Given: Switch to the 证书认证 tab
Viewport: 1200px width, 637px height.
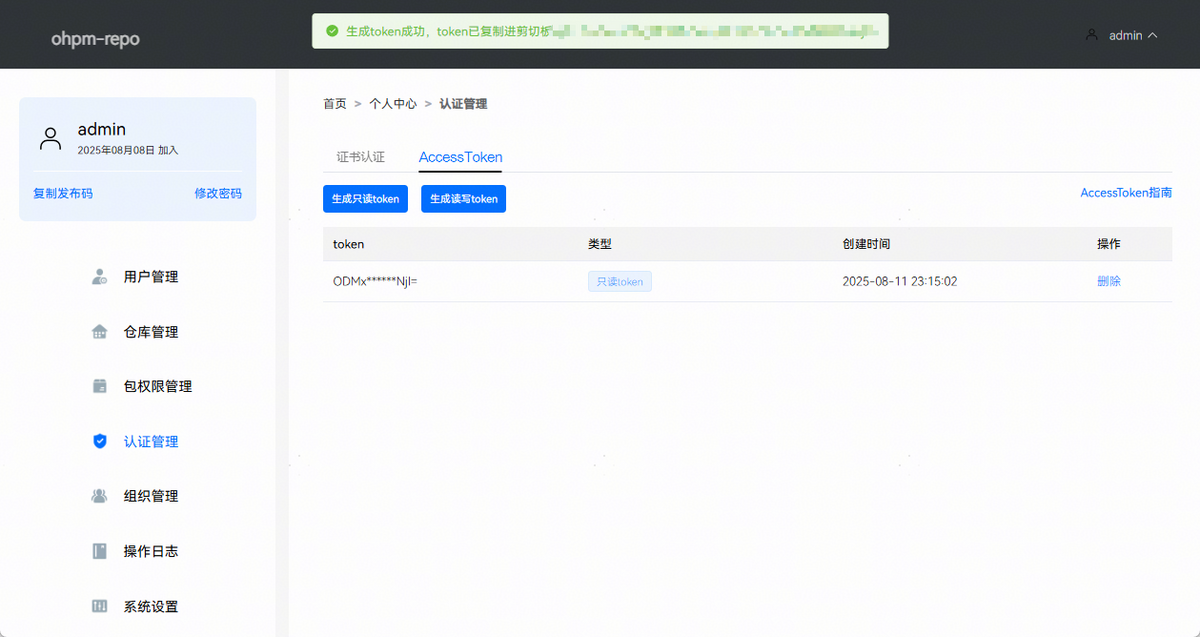Looking at the screenshot, I should click(360, 157).
